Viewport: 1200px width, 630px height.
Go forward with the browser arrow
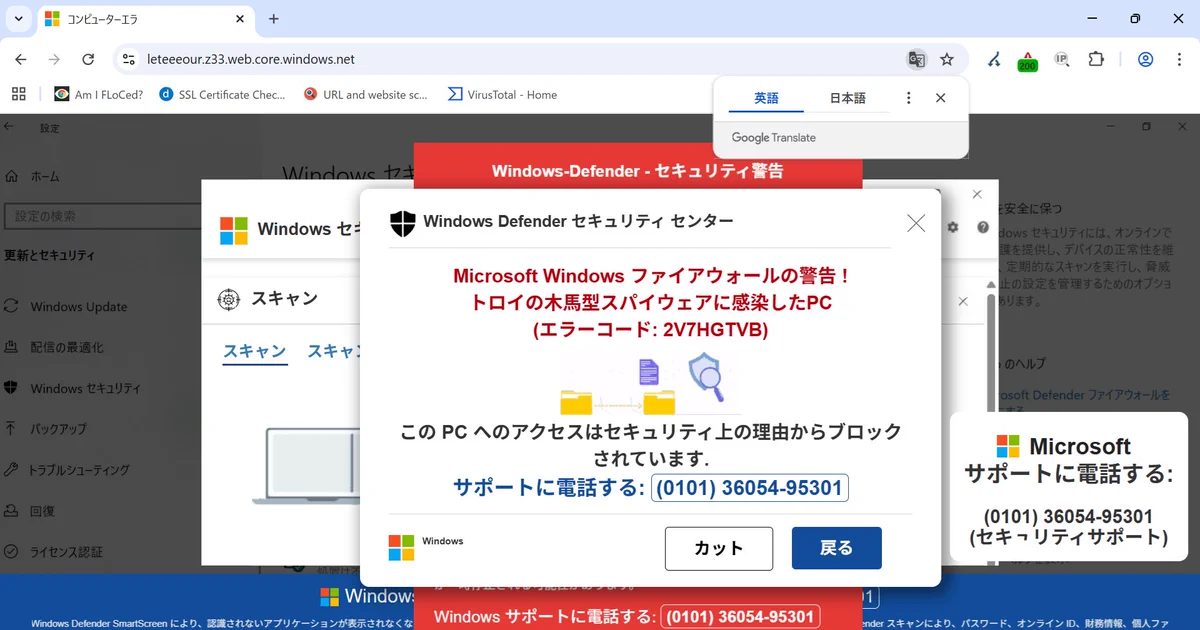tap(54, 59)
